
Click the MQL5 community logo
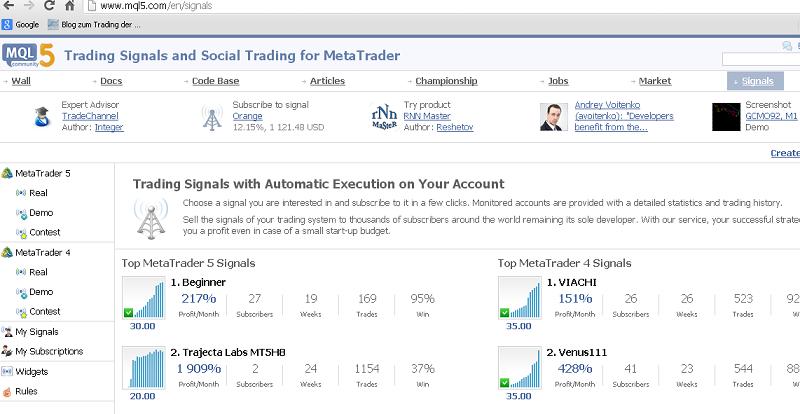[x=27, y=55]
